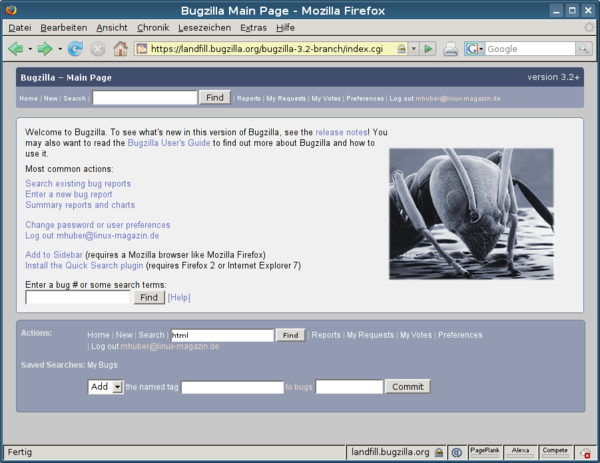This screenshot has height=463, width=600.
Task: Open the release notes link
Action: (341, 132)
